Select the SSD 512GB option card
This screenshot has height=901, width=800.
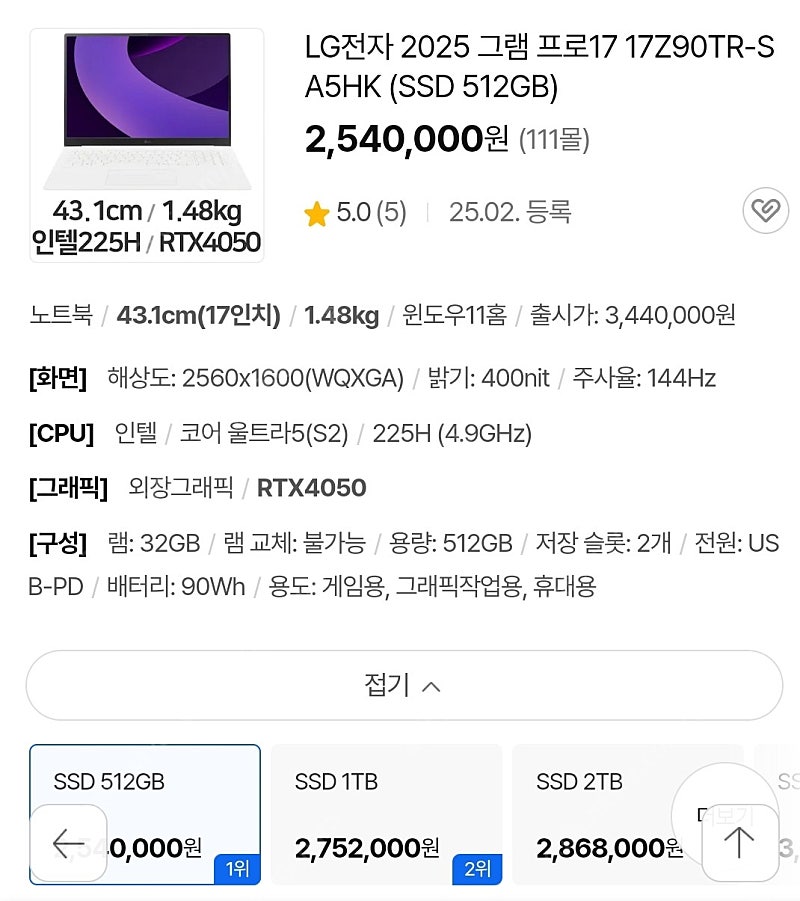point(145,814)
